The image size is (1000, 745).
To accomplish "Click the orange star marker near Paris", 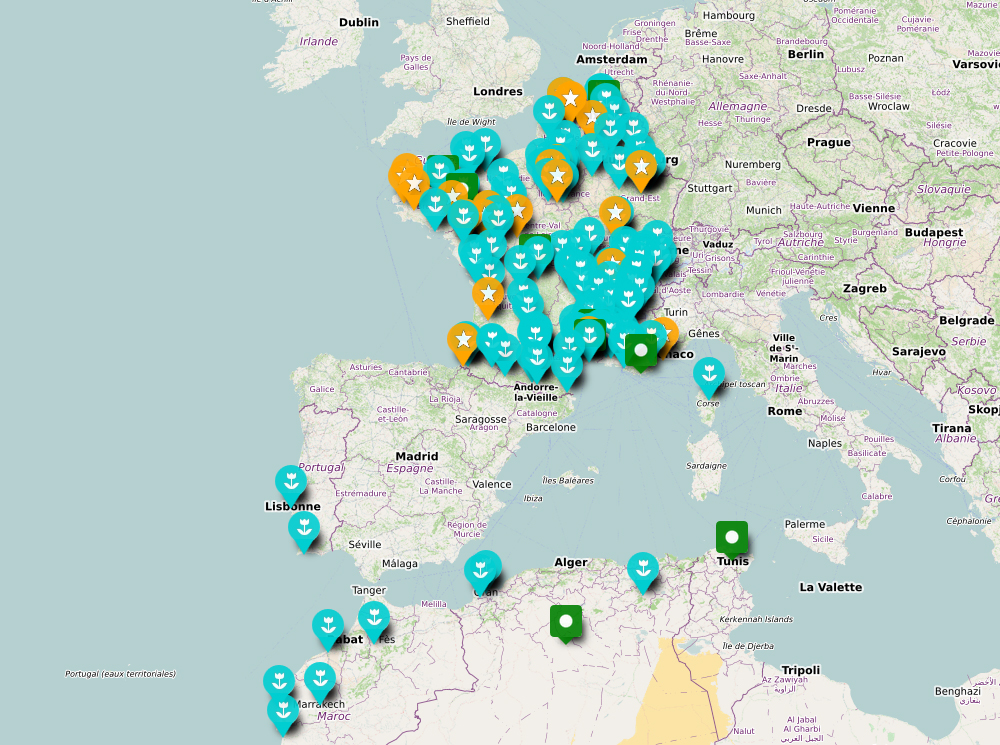I will tap(557, 177).
